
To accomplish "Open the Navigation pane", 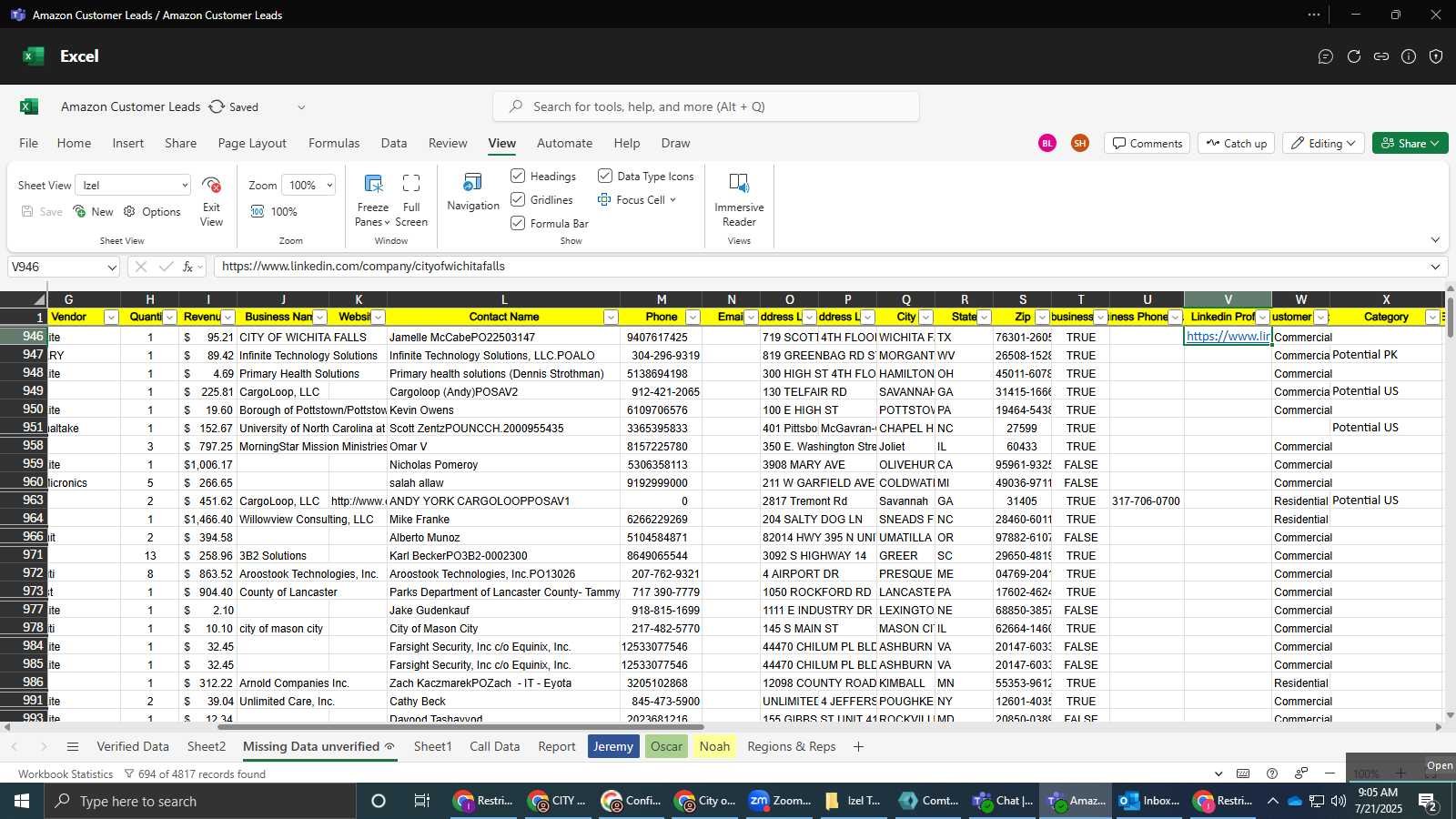I will click(473, 192).
